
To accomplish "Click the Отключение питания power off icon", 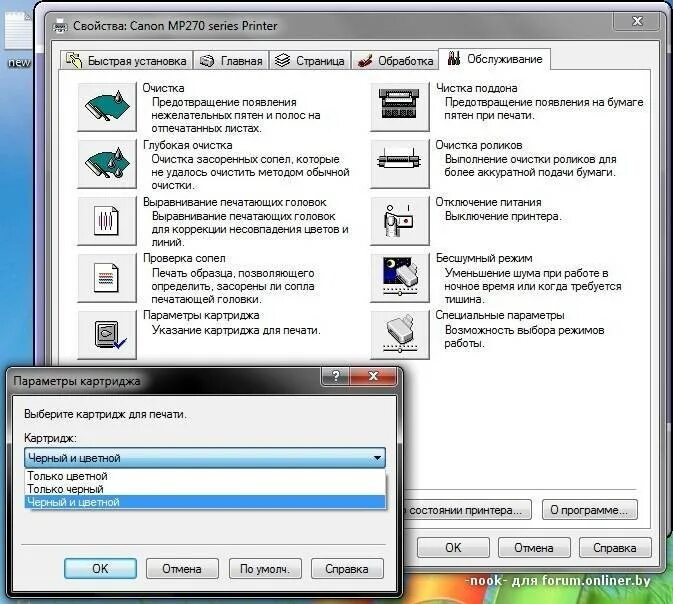I will pos(400,221).
